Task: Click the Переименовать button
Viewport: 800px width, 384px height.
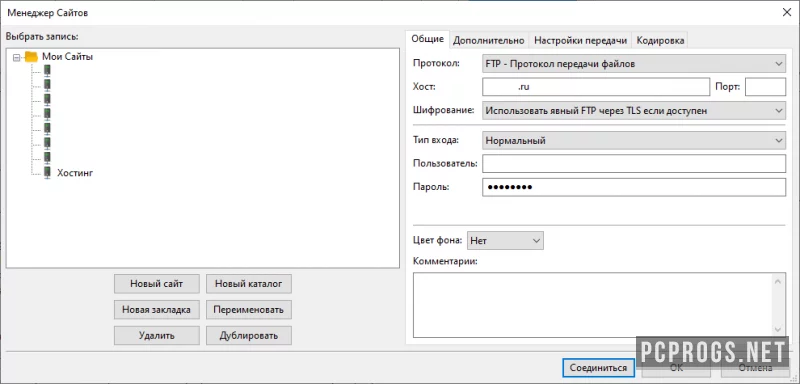Action: pyautogui.click(x=248, y=310)
